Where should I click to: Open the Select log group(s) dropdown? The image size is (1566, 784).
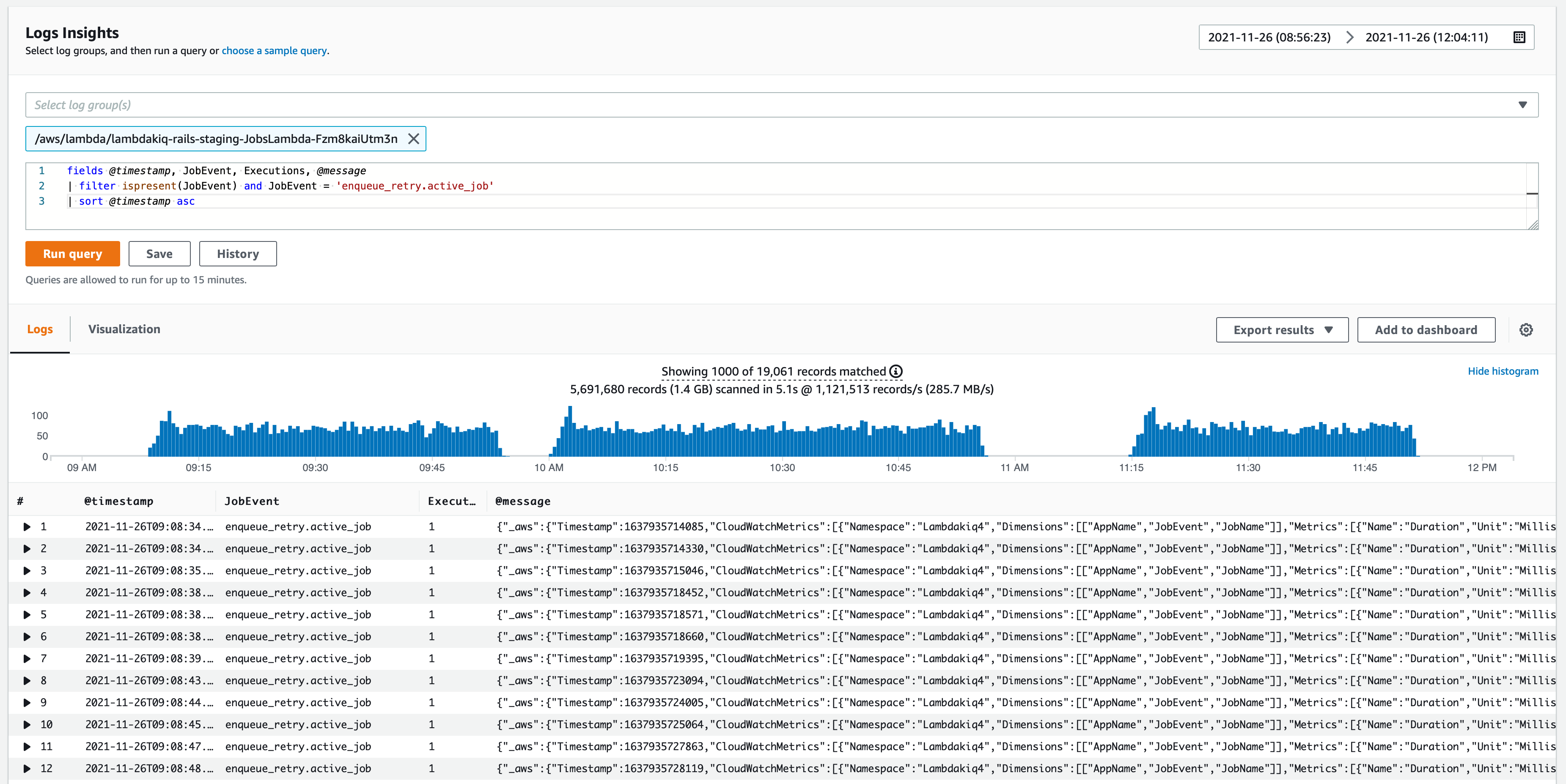(x=781, y=105)
